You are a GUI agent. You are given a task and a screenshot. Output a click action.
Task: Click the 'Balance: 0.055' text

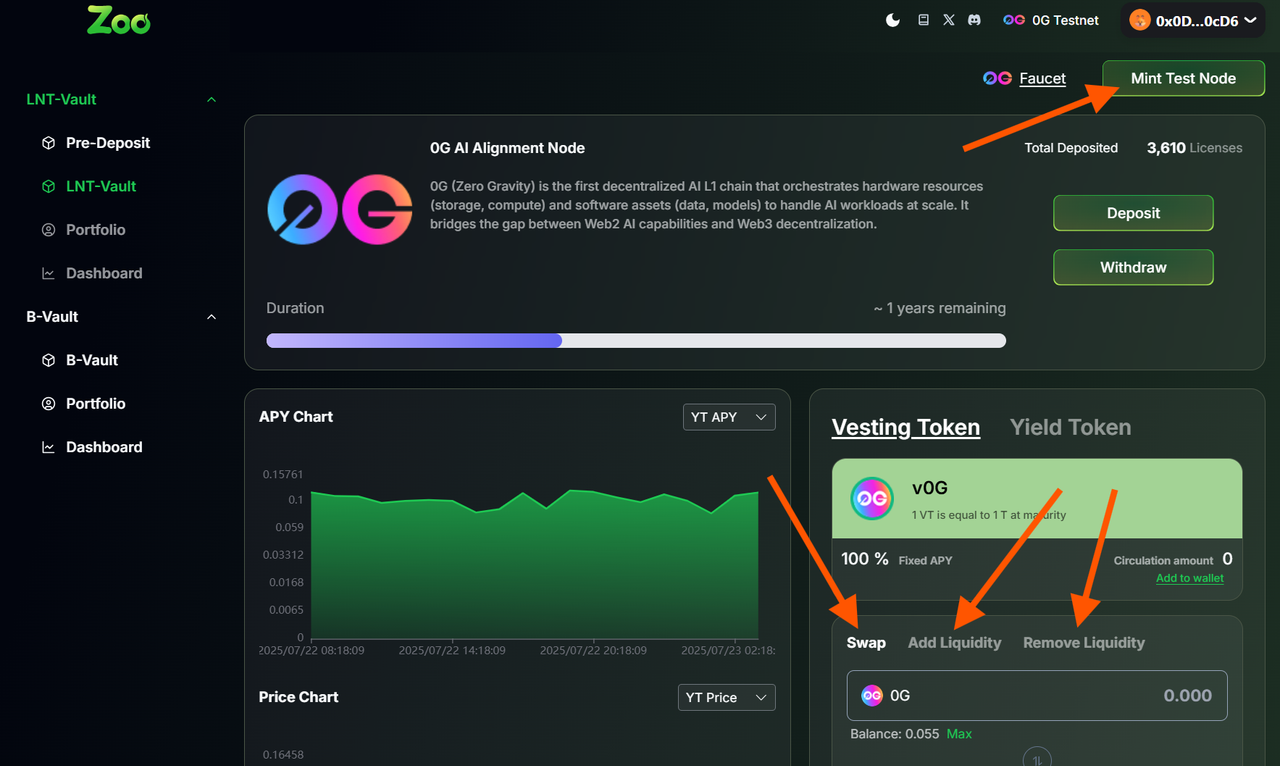tap(895, 734)
